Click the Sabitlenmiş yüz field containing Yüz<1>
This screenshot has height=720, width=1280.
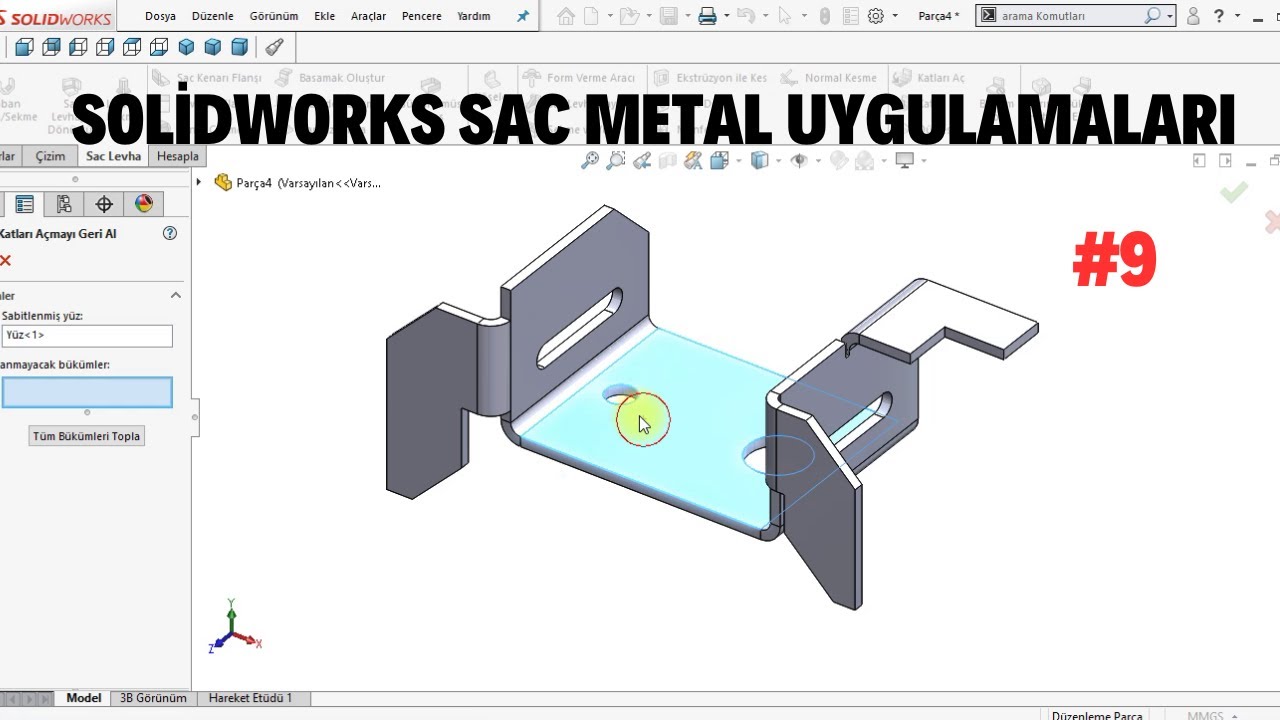coord(87,335)
